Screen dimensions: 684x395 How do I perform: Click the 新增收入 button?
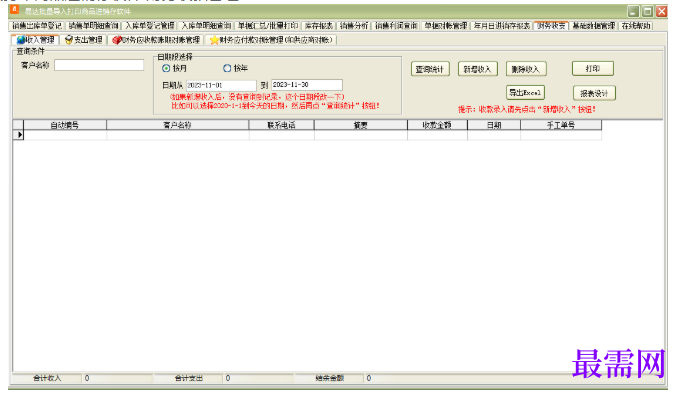[x=477, y=69]
